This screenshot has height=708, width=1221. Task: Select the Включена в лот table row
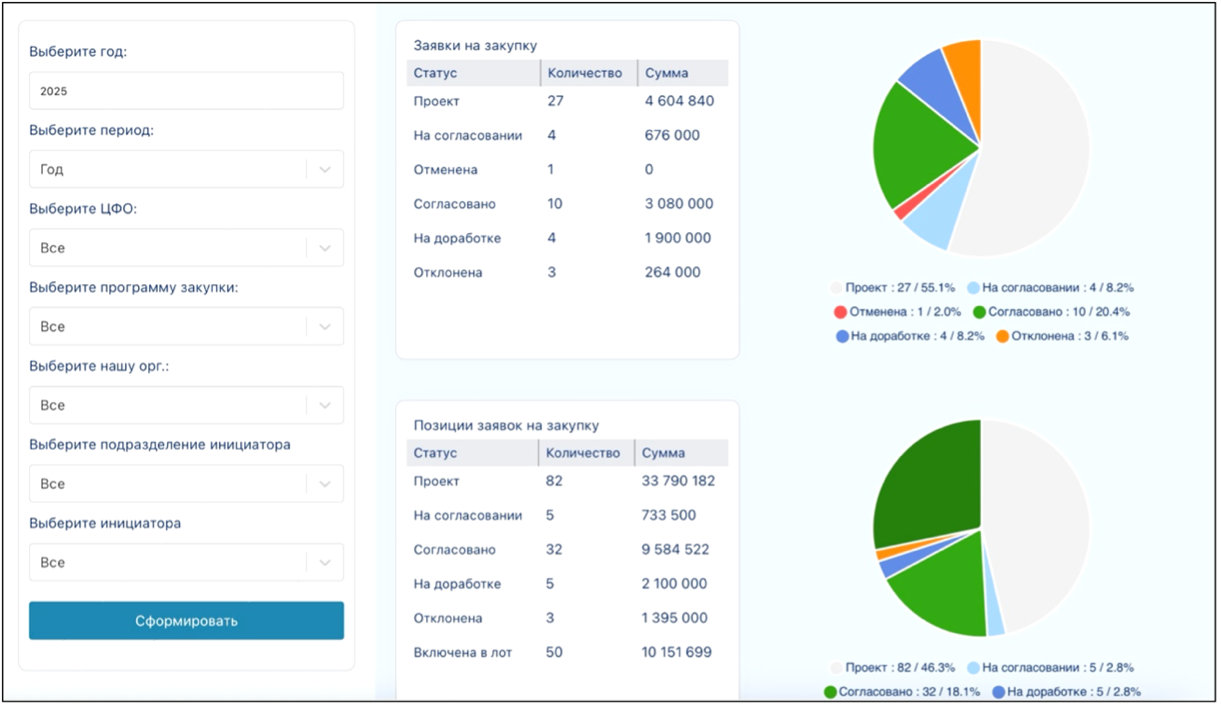567,653
